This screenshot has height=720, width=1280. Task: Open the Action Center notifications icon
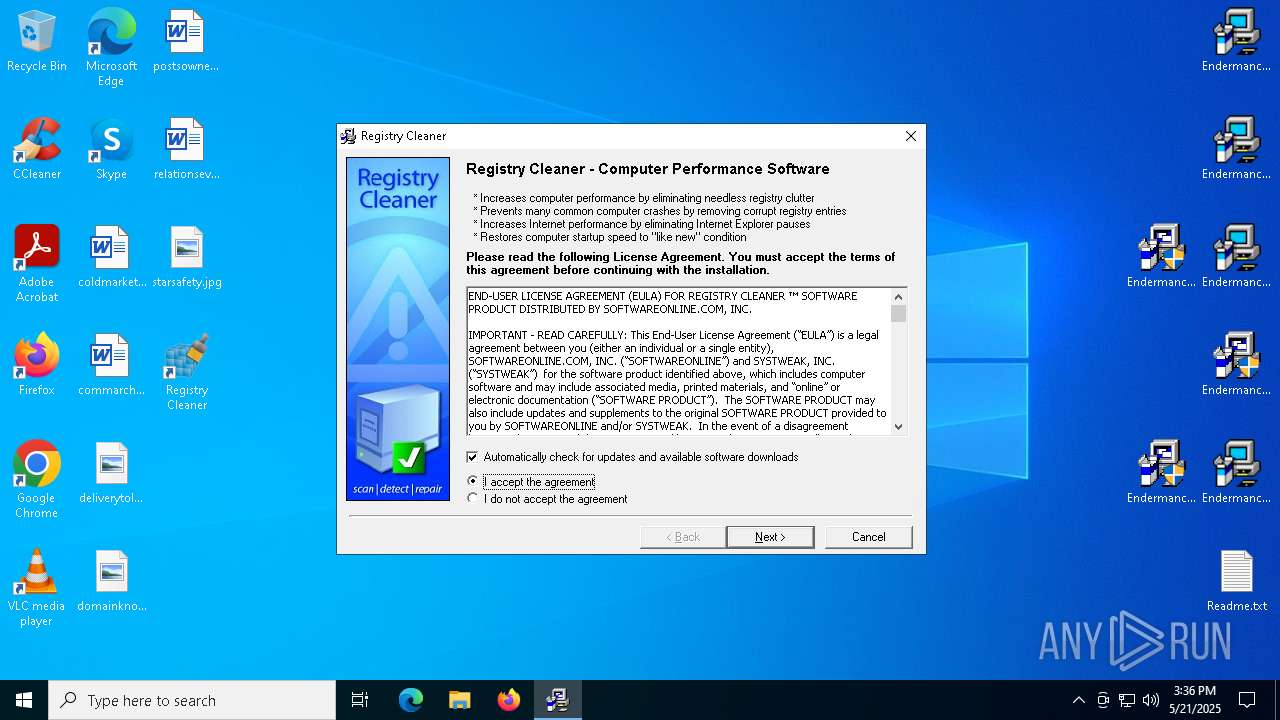pyautogui.click(x=1247, y=700)
